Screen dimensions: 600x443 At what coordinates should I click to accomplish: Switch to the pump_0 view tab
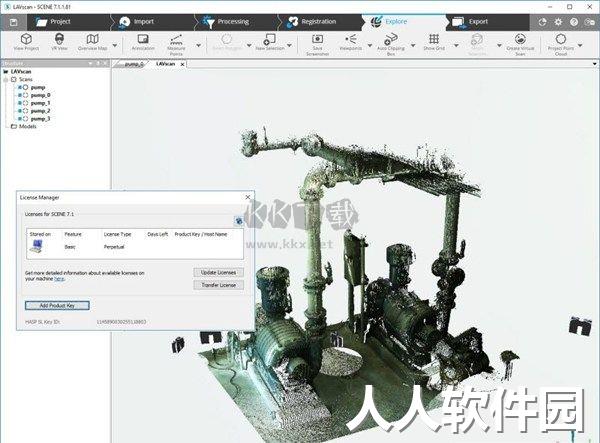pos(132,64)
